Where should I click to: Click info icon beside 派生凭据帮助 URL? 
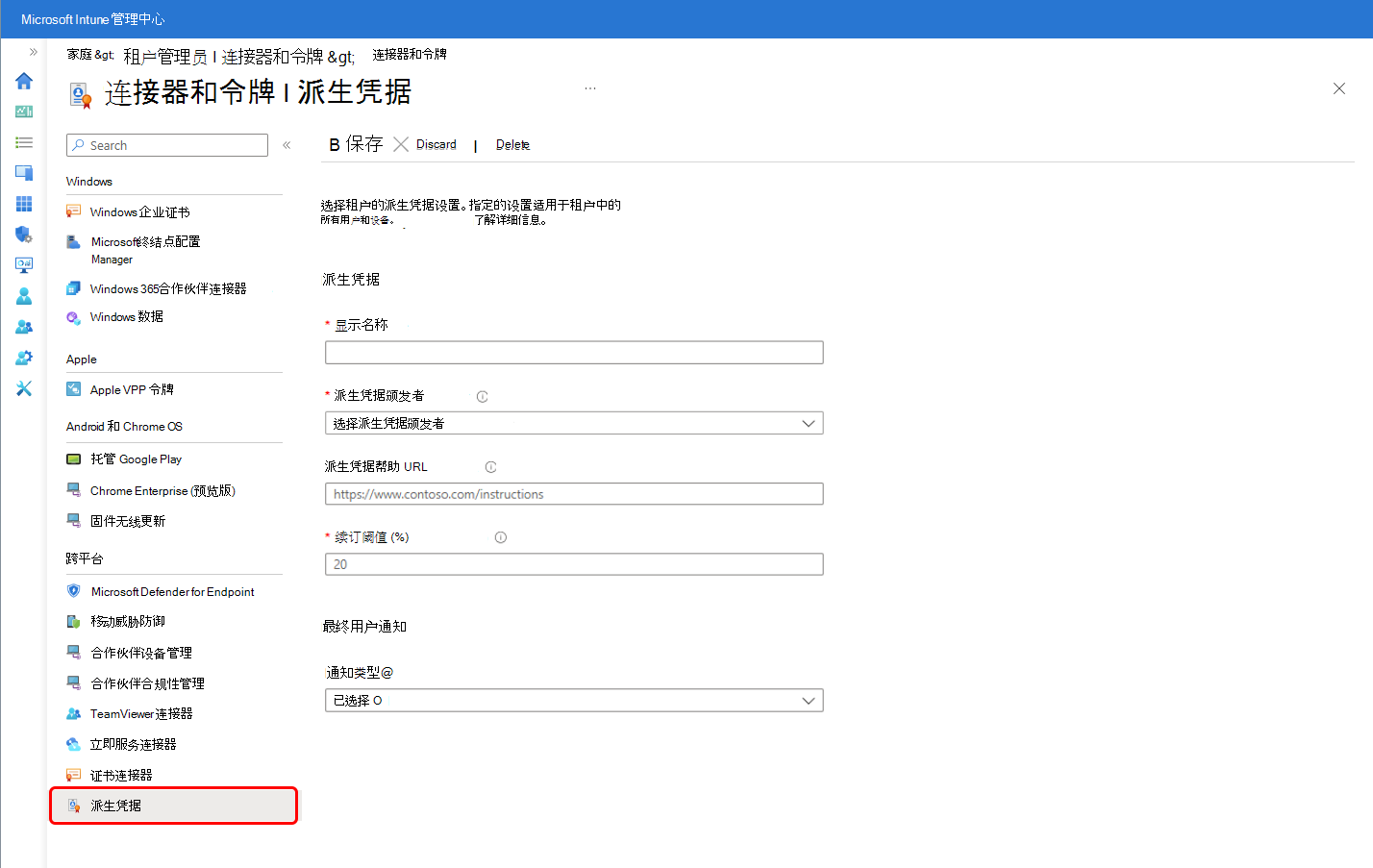click(x=491, y=467)
